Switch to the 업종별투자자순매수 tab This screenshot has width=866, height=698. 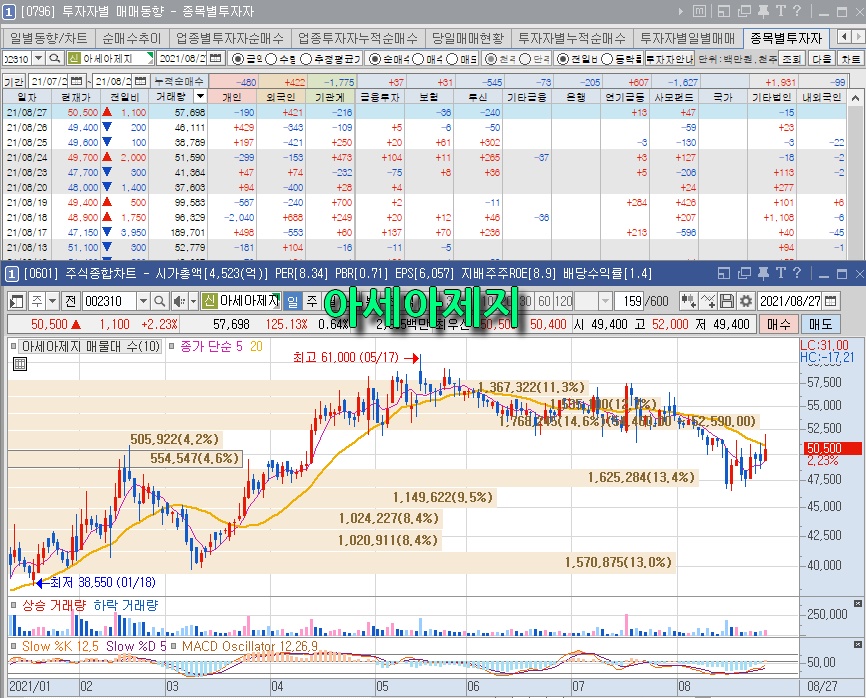(230, 38)
